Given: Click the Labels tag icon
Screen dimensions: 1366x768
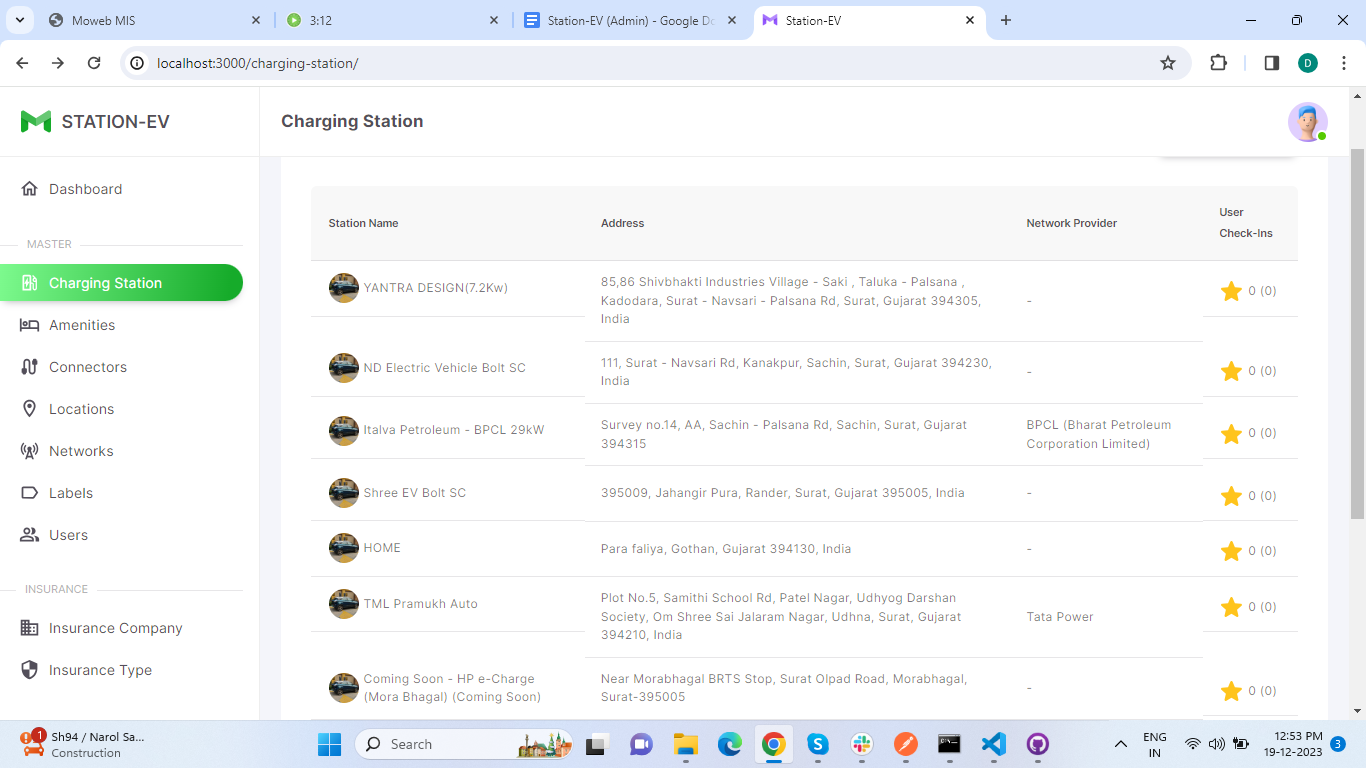Looking at the screenshot, I should click(x=29, y=493).
